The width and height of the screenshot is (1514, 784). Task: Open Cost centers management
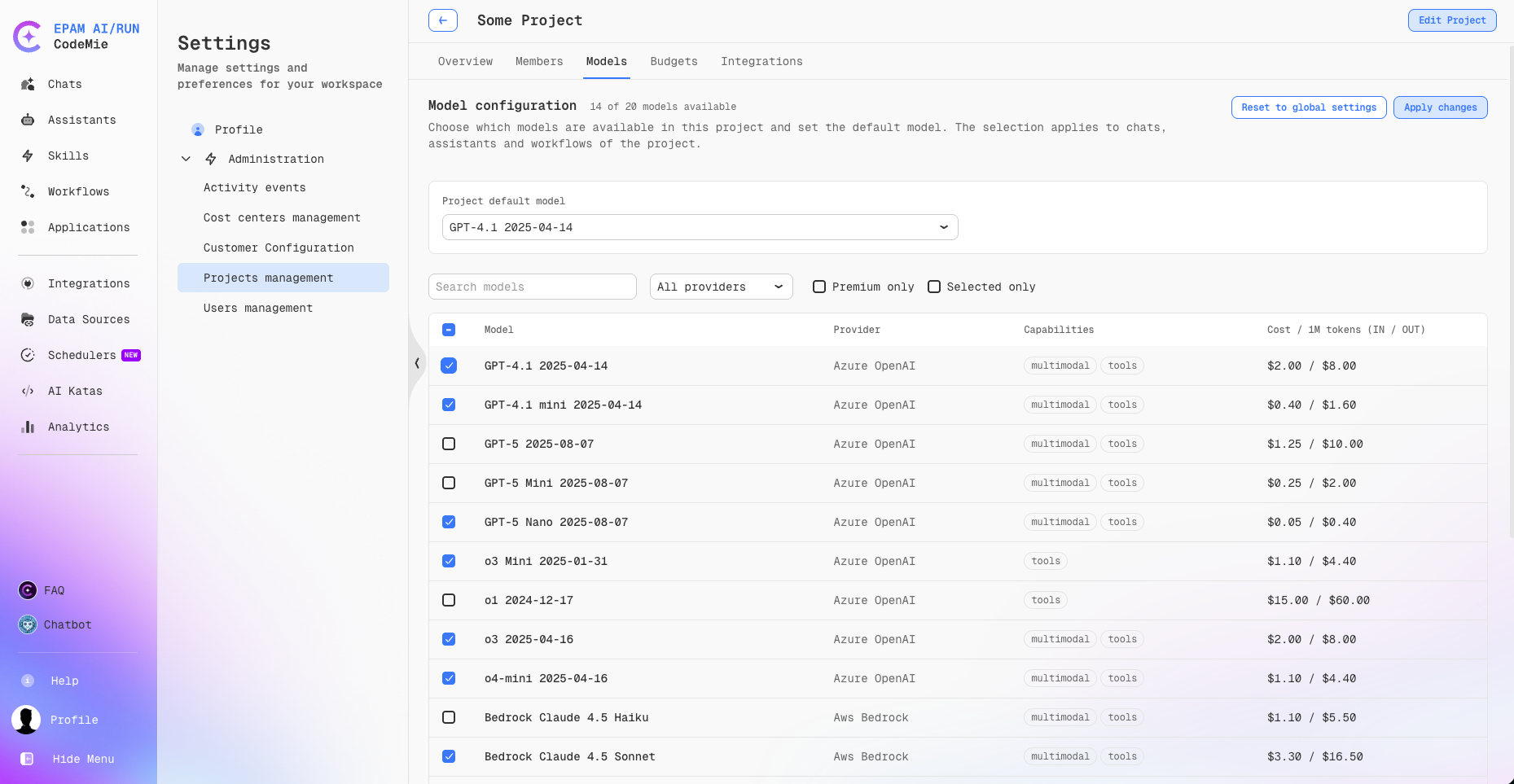283,217
